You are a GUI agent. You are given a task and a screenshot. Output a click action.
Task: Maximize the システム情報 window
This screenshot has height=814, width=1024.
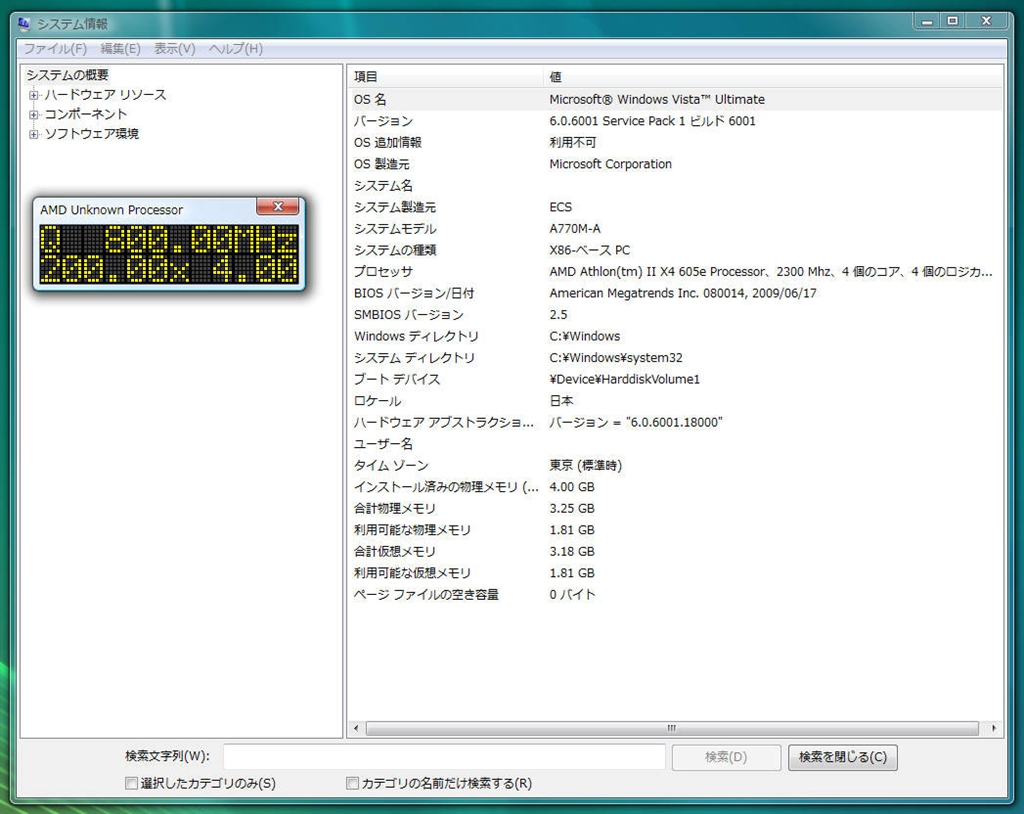(953, 22)
